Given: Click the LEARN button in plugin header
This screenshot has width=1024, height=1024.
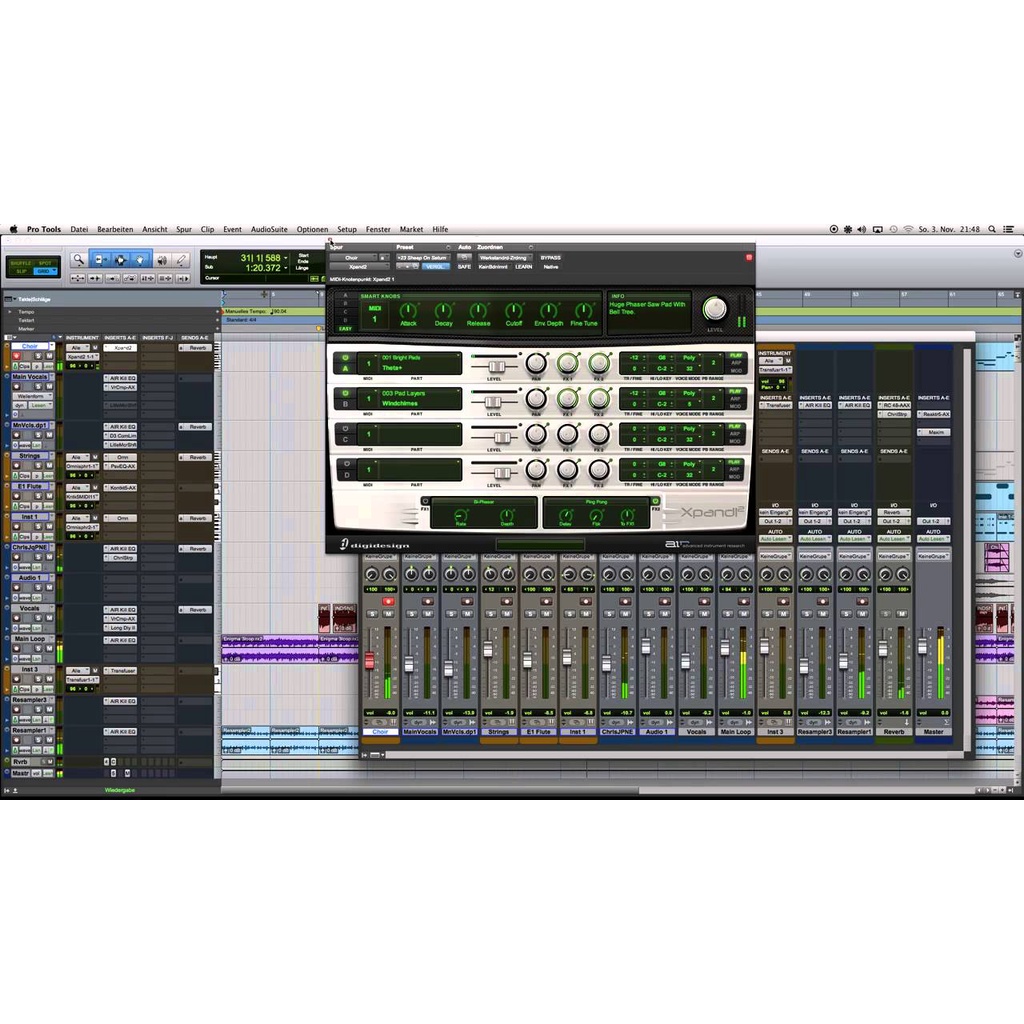Looking at the screenshot, I should (x=523, y=267).
